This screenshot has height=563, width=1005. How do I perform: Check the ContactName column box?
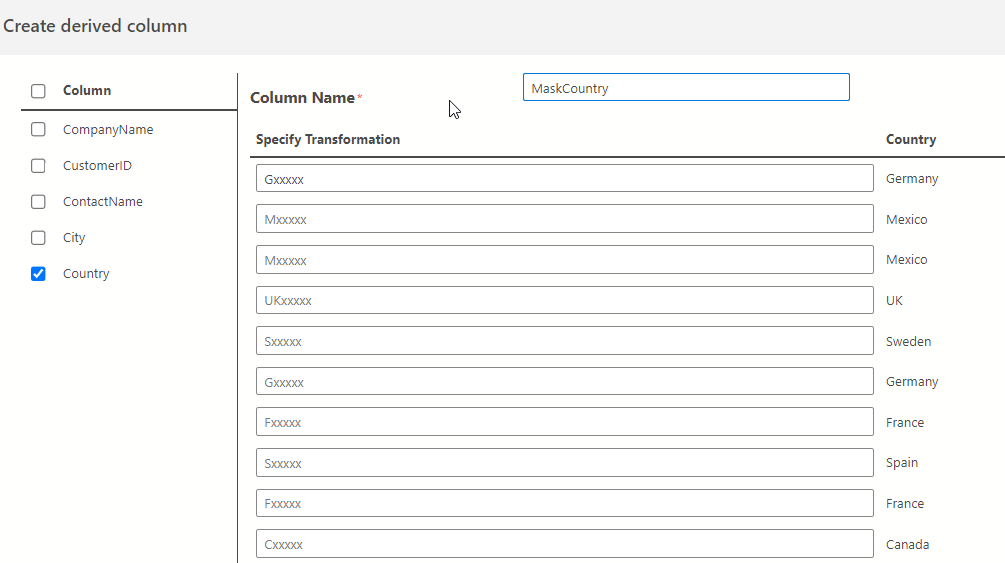click(38, 202)
